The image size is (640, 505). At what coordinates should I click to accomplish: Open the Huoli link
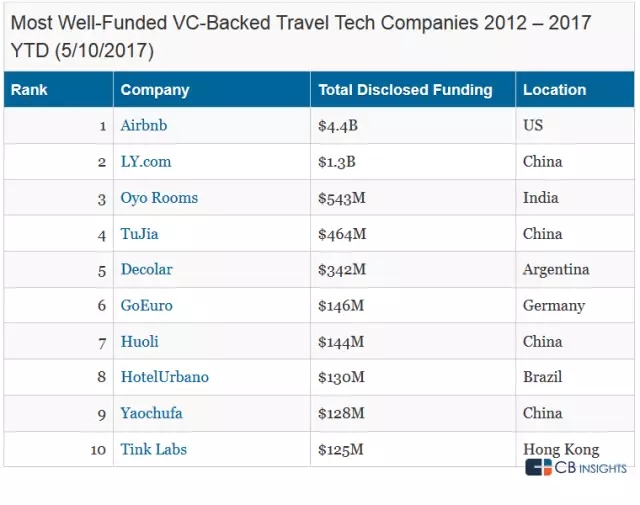[139, 341]
